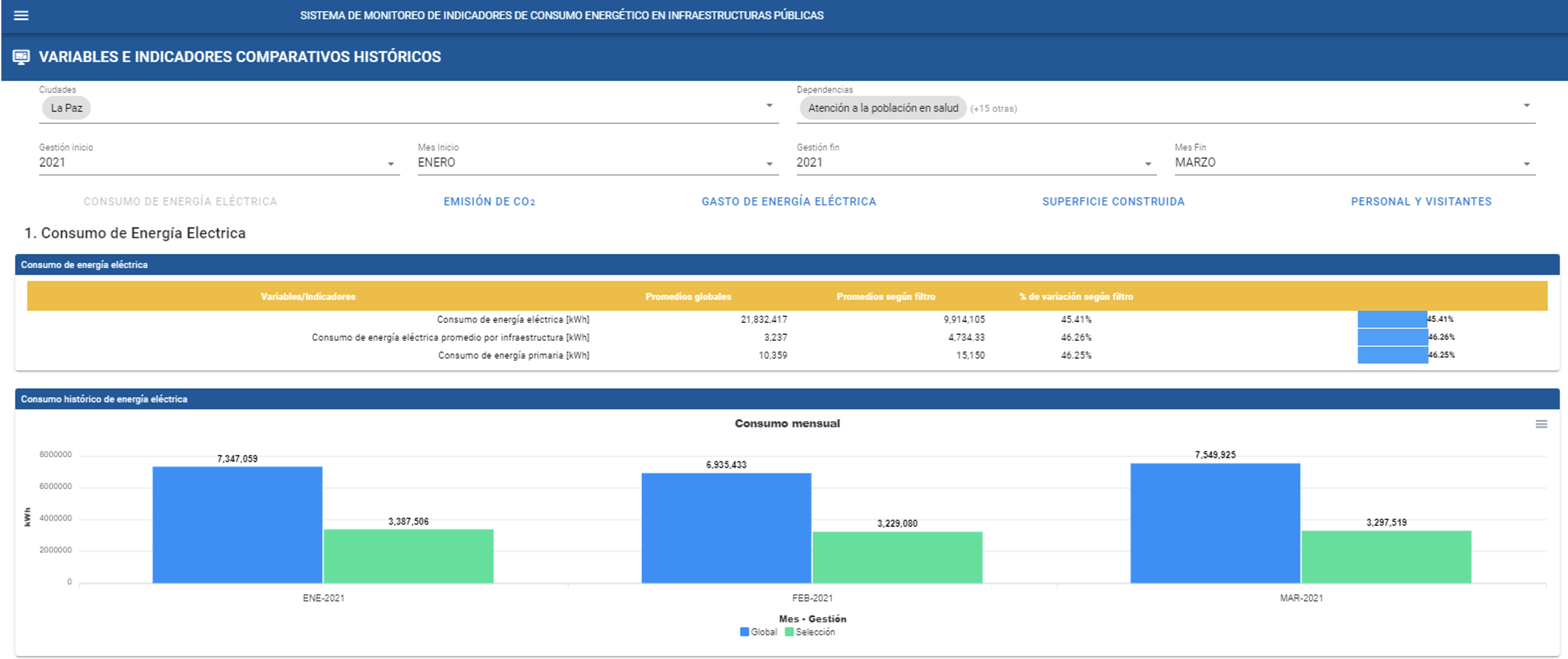Expand the Ciudades dropdown
This screenshot has width=1568, height=659.
[x=769, y=106]
